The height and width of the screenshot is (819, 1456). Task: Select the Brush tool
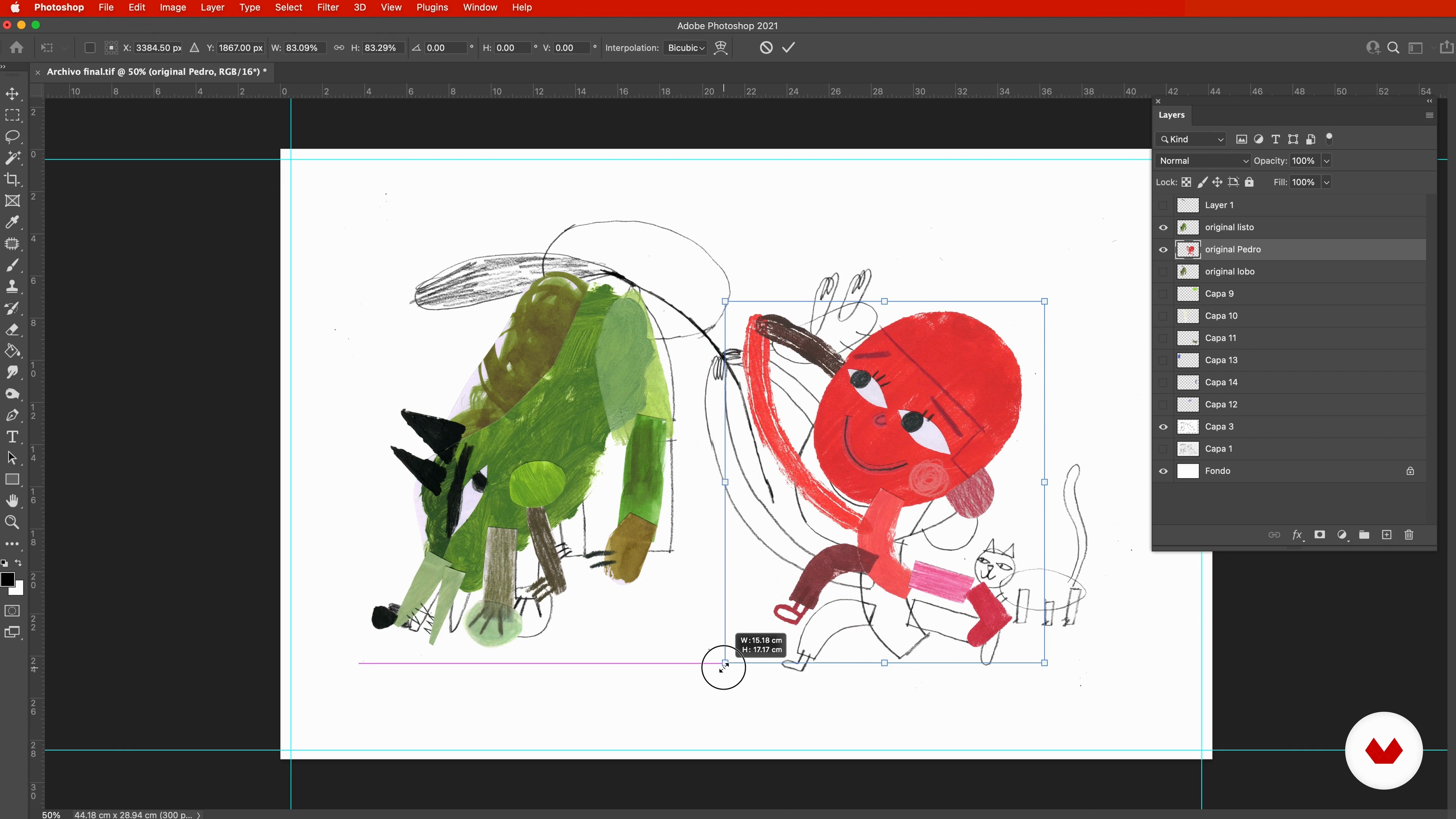pyautogui.click(x=13, y=265)
